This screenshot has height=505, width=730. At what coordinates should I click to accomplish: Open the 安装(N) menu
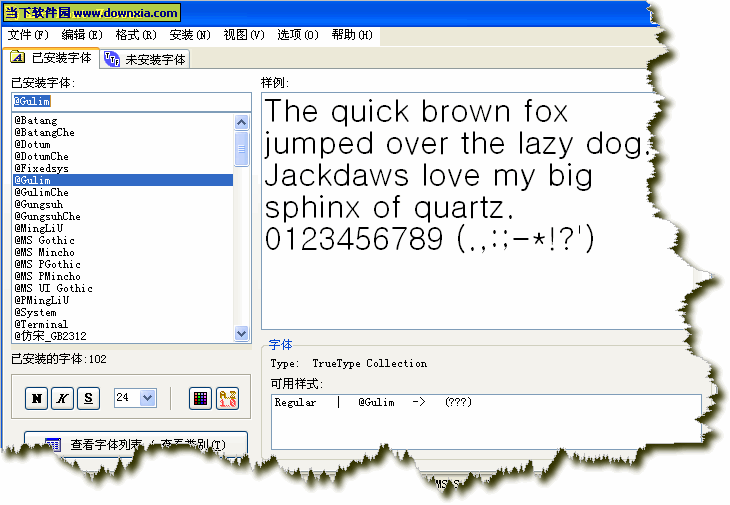click(x=190, y=35)
